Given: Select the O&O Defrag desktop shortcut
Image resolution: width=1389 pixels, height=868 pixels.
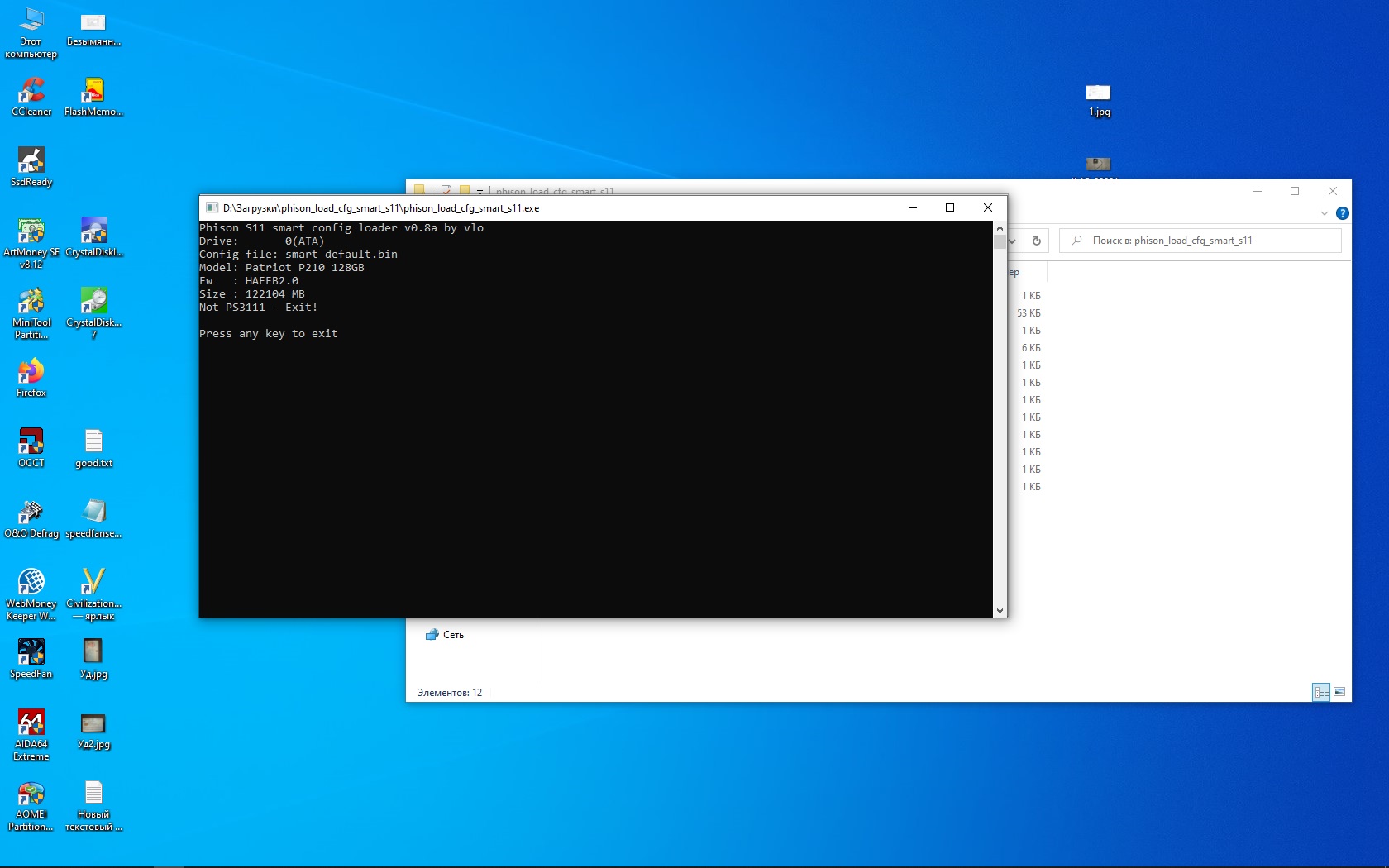Looking at the screenshot, I should tap(31, 519).
